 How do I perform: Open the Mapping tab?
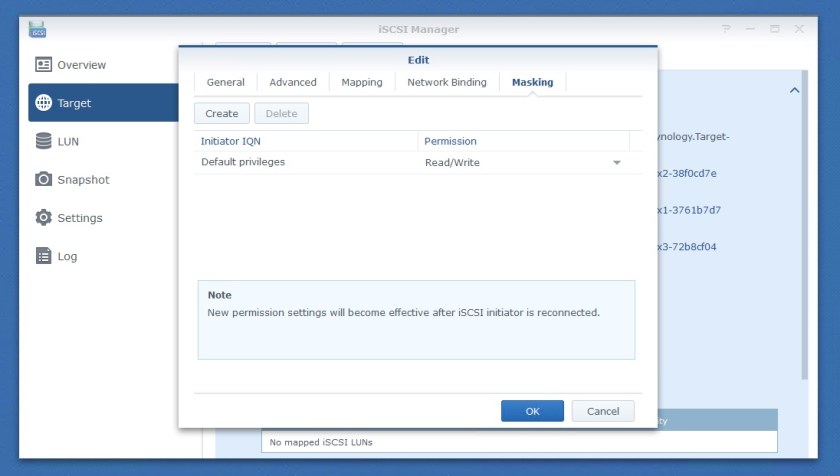click(362, 82)
